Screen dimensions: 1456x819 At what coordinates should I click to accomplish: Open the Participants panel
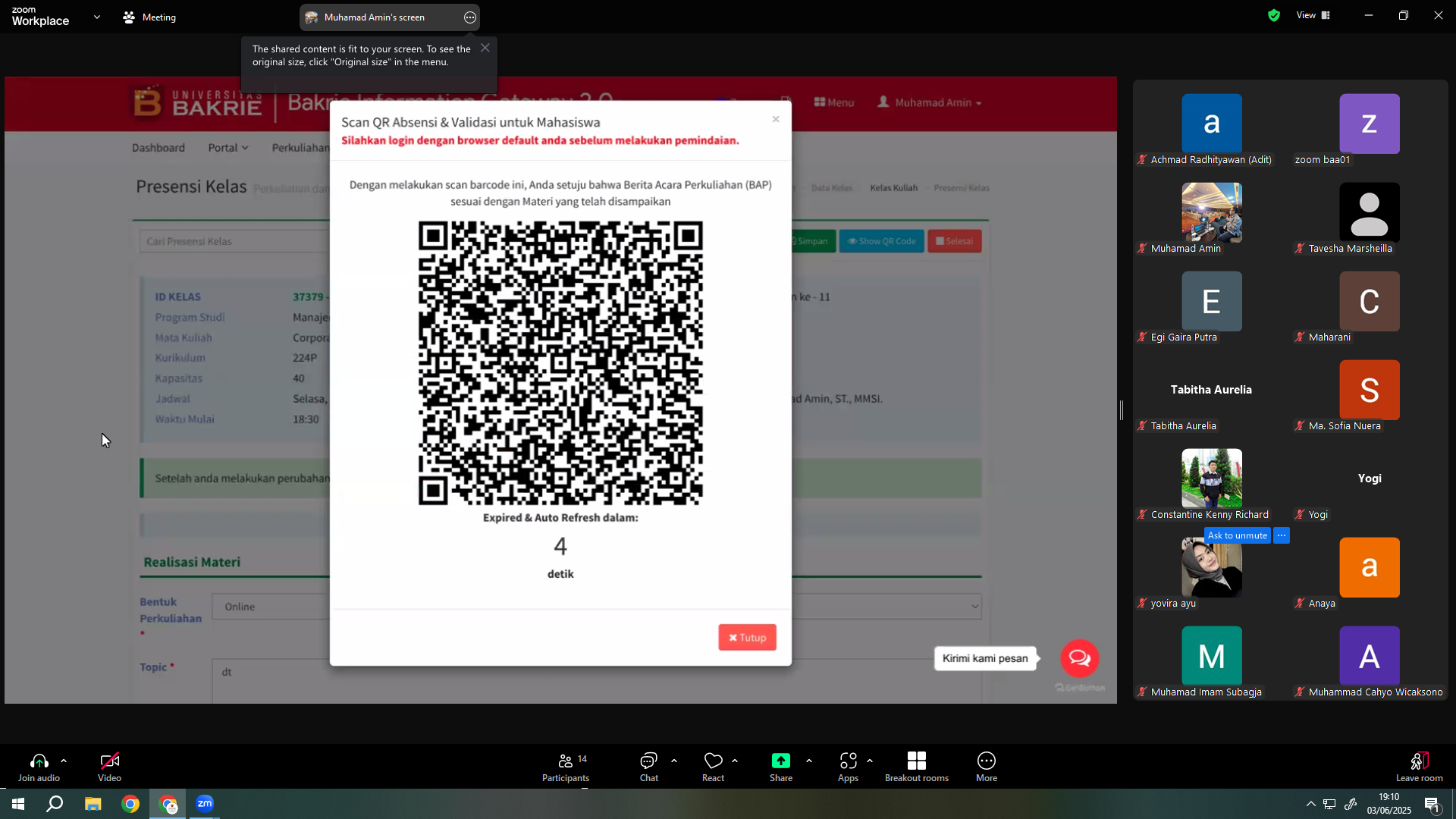[566, 767]
